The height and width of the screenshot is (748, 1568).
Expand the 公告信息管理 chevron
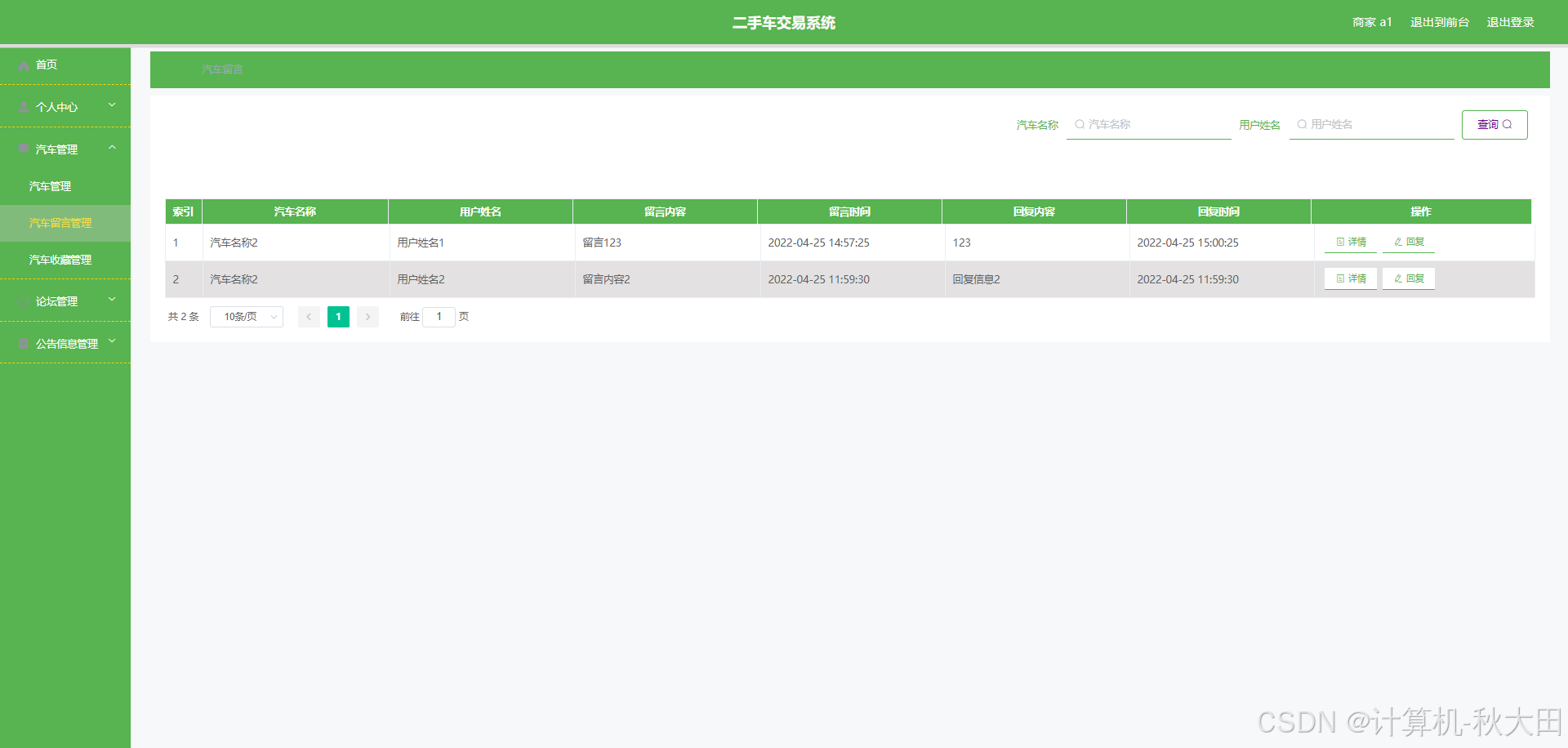(x=112, y=342)
